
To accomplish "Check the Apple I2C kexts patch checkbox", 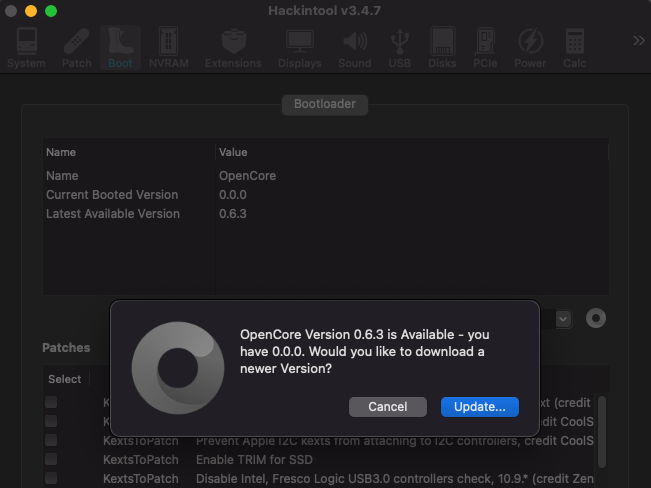I will click(51, 440).
